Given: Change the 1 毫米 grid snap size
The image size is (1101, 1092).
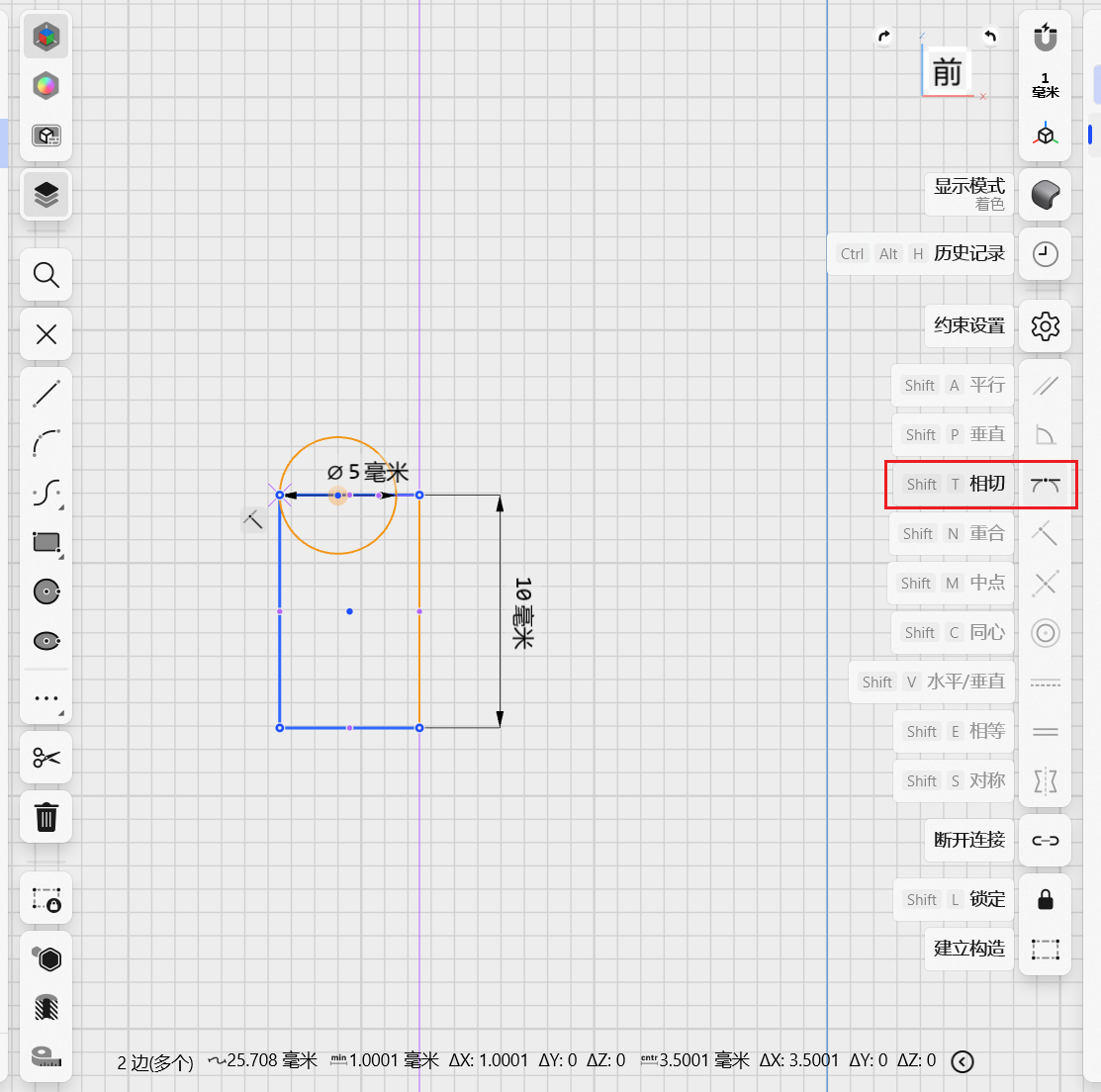Looking at the screenshot, I should click(x=1045, y=86).
